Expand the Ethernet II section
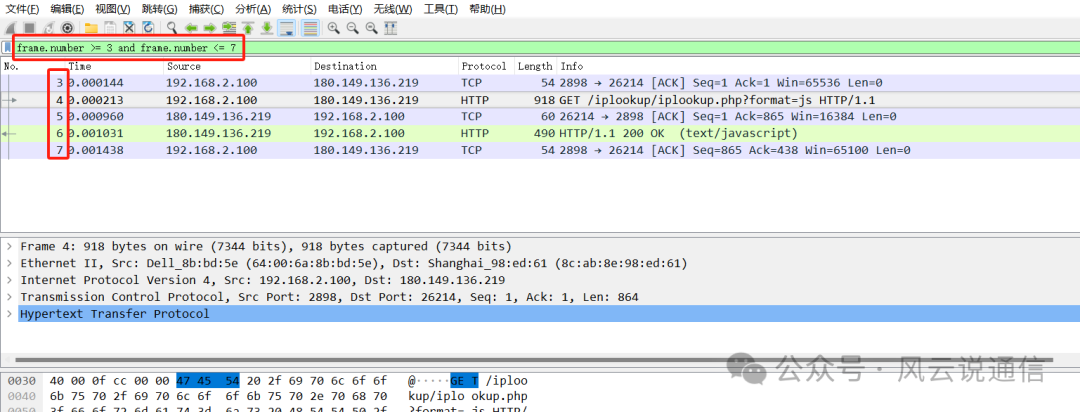The image size is (1080, 412). [10, 263]
